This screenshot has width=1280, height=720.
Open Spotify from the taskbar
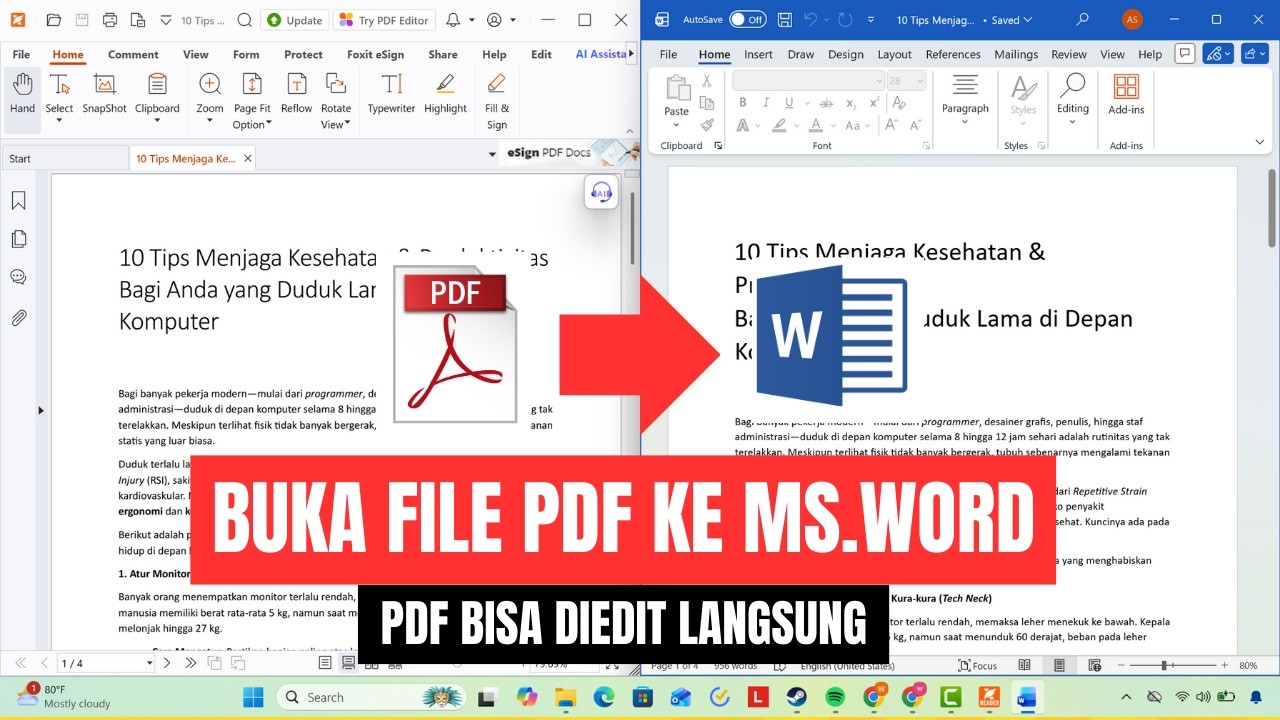pos(835,697)
